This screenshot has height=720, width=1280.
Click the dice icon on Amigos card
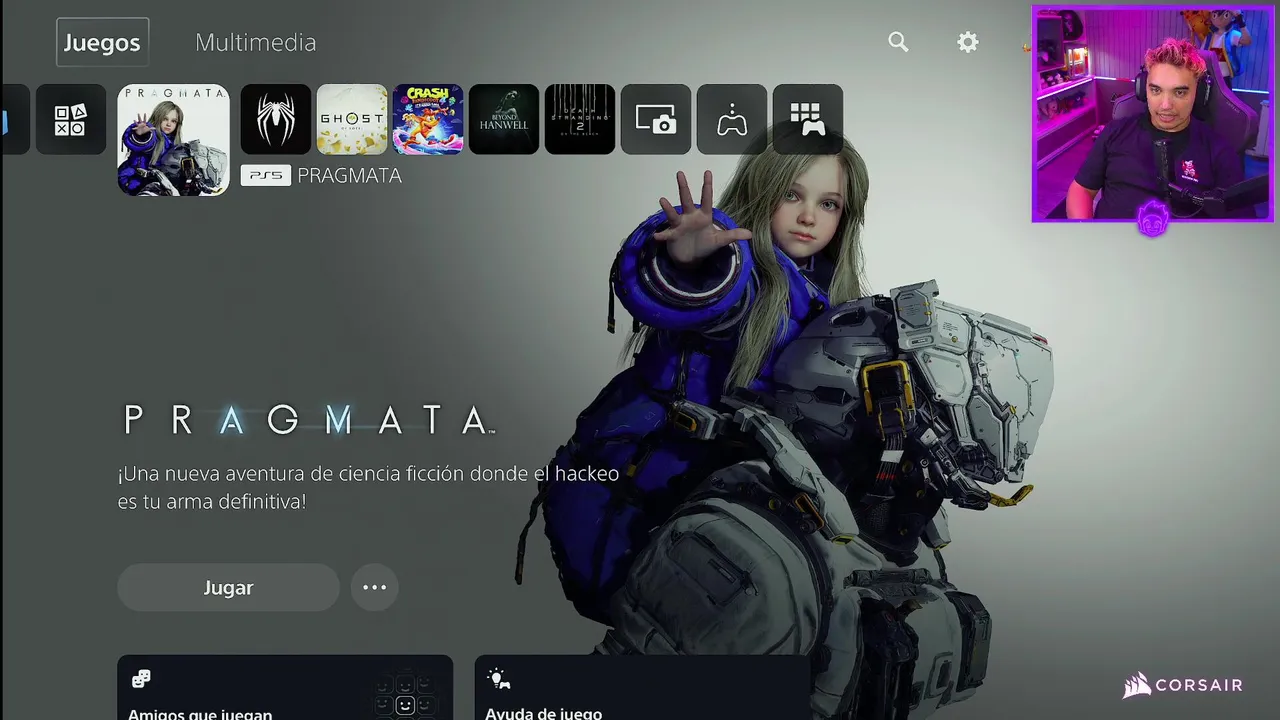point(141,679)
